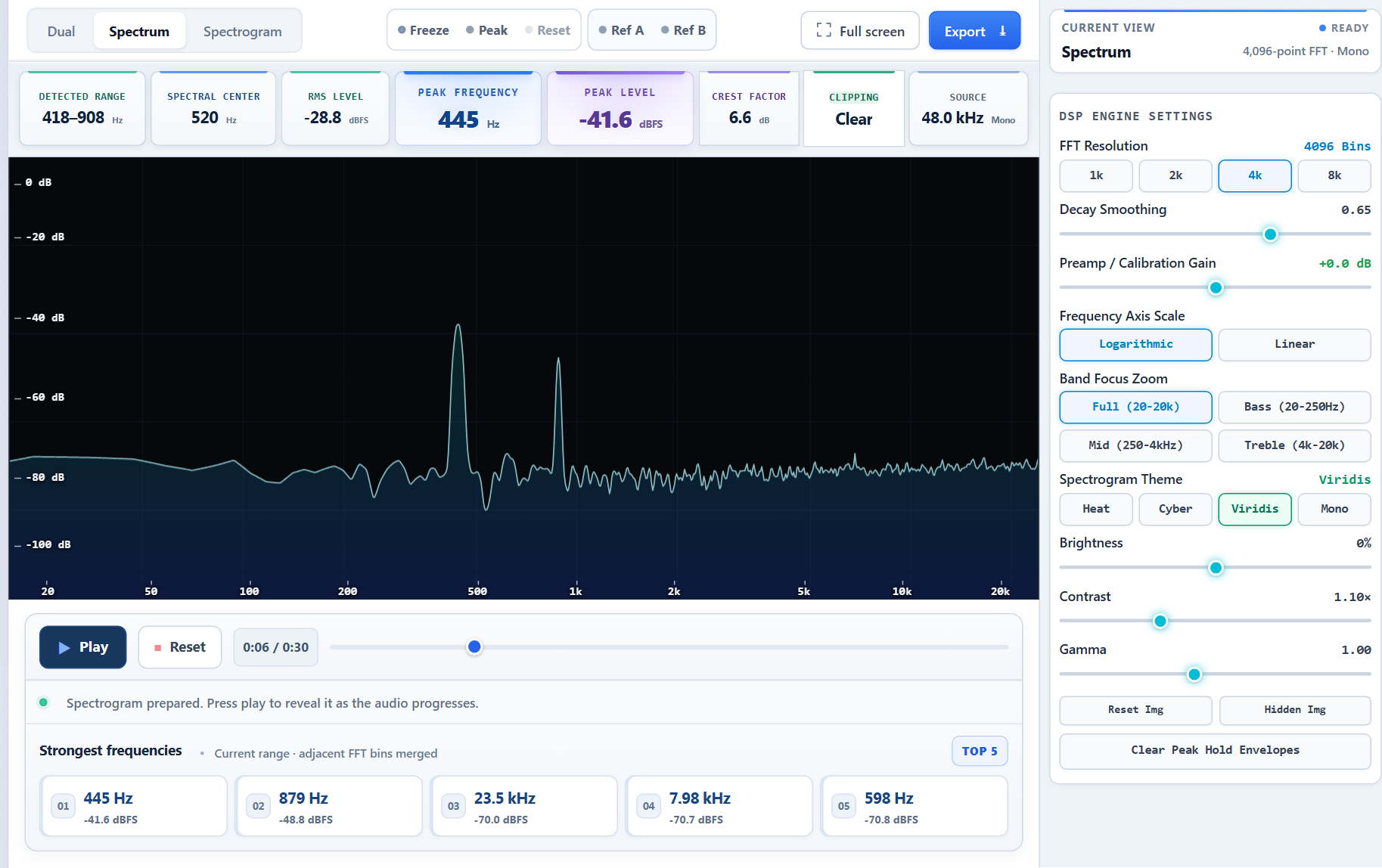Pick the Cyber spectrogram theme

click(x=1175, y=509)
